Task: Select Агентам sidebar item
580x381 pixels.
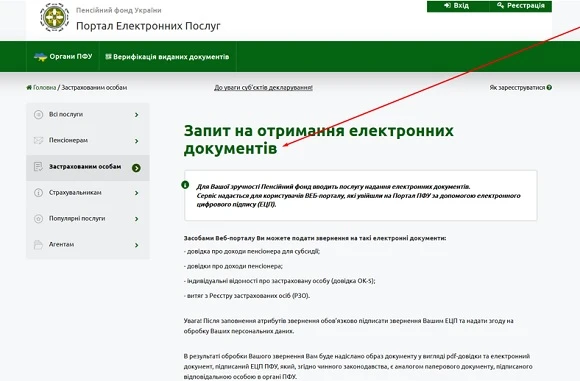Action: tap(88, 245)
